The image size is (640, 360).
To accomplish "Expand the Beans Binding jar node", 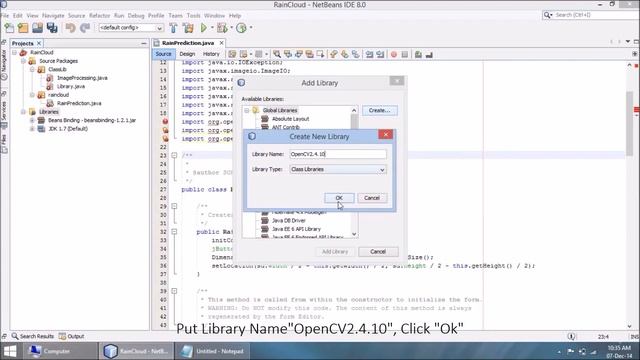I will click(x=32, y=120).
